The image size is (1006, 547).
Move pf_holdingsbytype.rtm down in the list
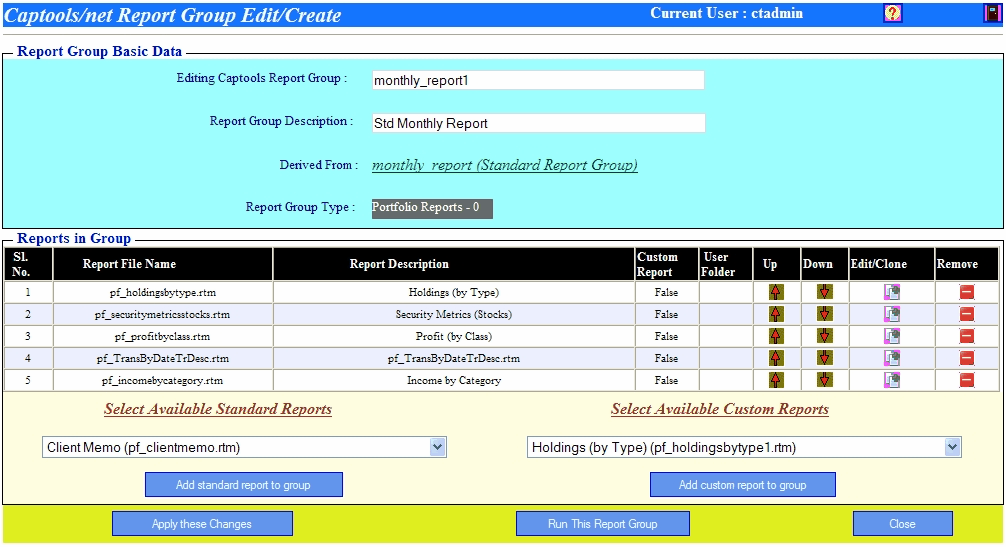[x=824, y=292]
